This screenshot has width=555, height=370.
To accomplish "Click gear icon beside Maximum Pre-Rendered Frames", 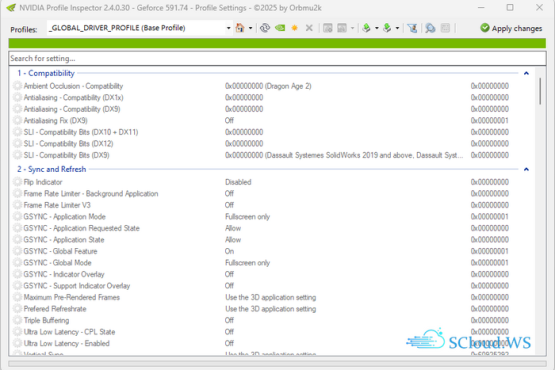I will point(17,297).
